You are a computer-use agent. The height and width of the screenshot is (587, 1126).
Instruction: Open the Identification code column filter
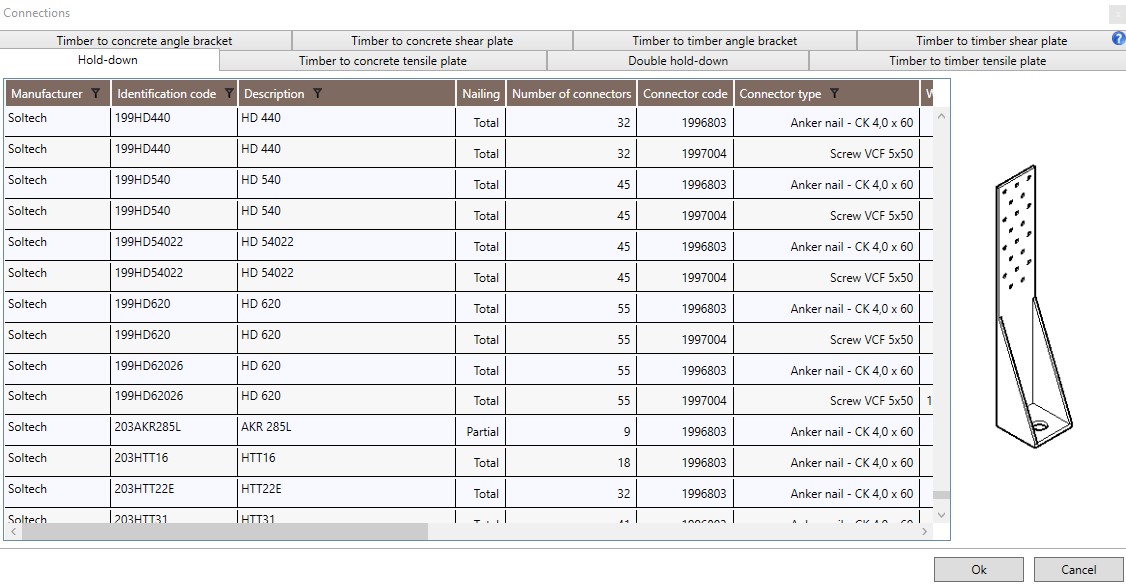click(229, 93)
